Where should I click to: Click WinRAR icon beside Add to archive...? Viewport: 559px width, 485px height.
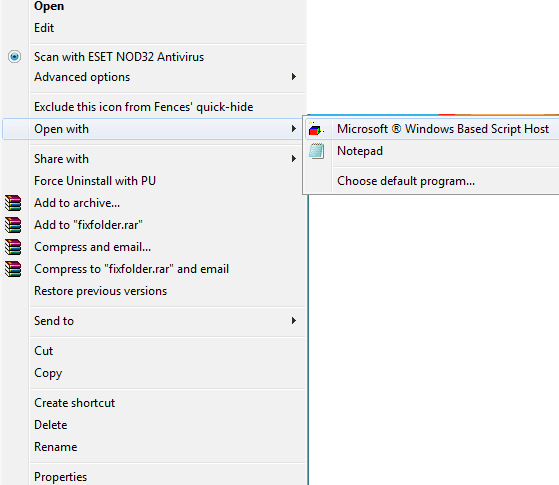13,203
